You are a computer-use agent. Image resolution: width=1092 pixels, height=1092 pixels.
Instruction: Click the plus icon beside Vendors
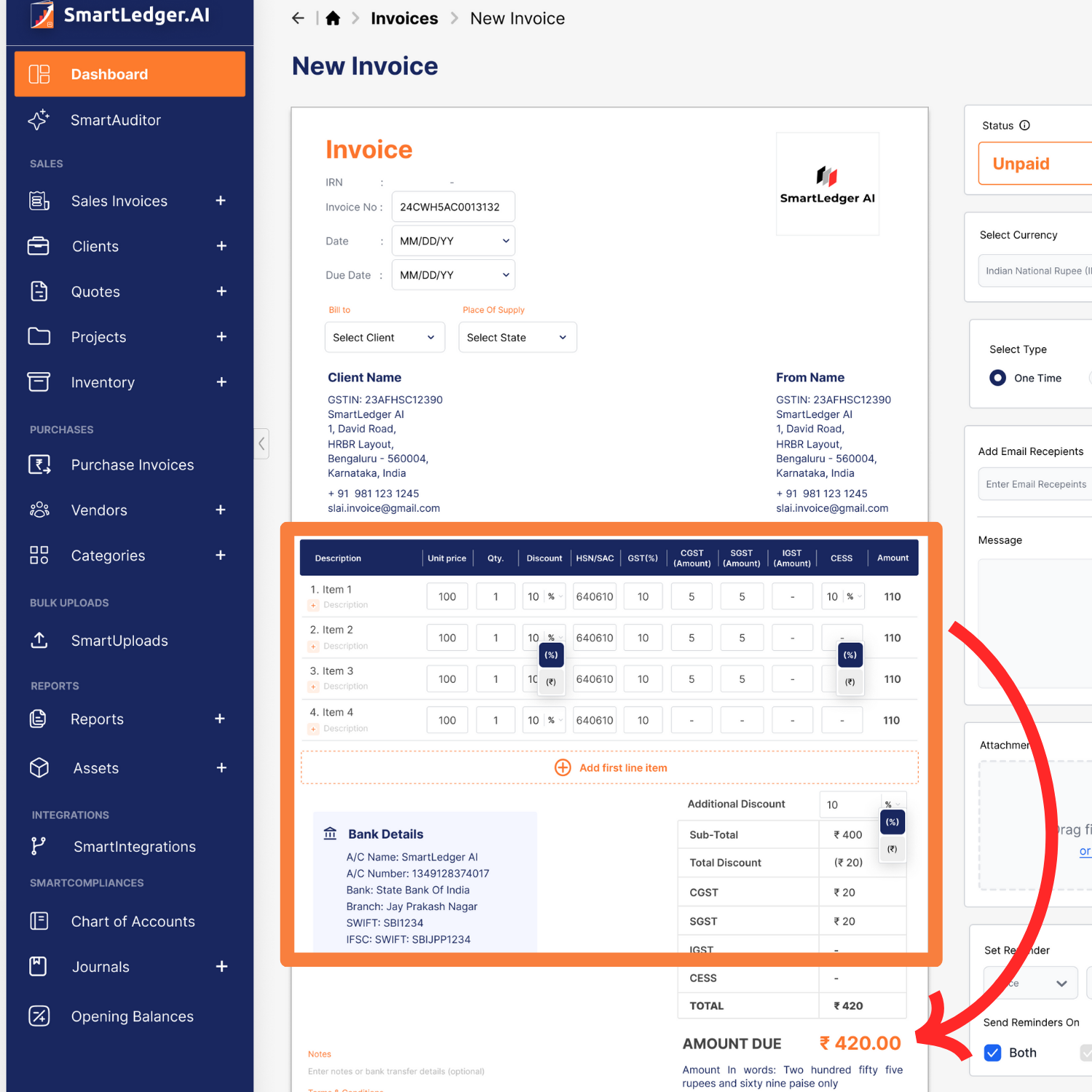[x=221, y=510]
